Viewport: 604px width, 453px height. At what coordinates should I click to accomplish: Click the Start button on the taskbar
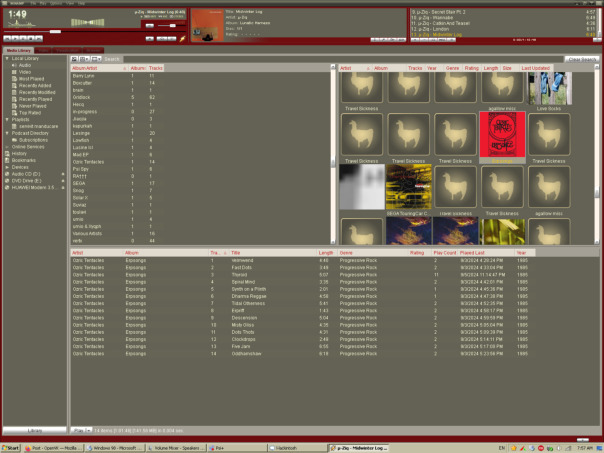pyautogui.click(x=11, y=448)
